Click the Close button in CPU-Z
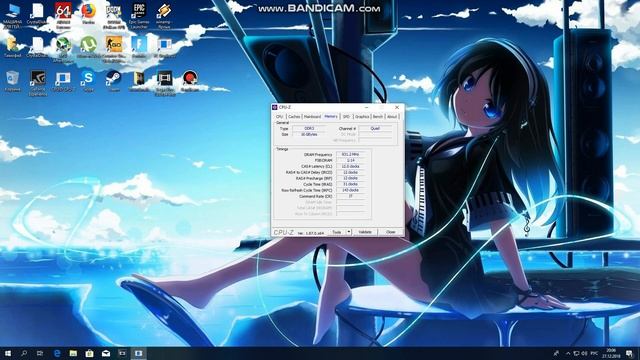This screenshot has width=640, height=360. [x=391, y=232]
